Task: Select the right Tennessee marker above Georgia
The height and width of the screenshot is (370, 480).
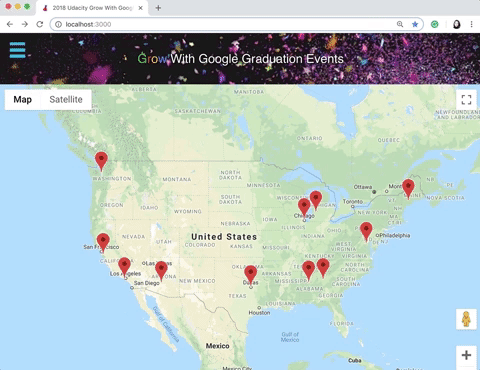Action: pyautogui.click(x=323, y=268)
